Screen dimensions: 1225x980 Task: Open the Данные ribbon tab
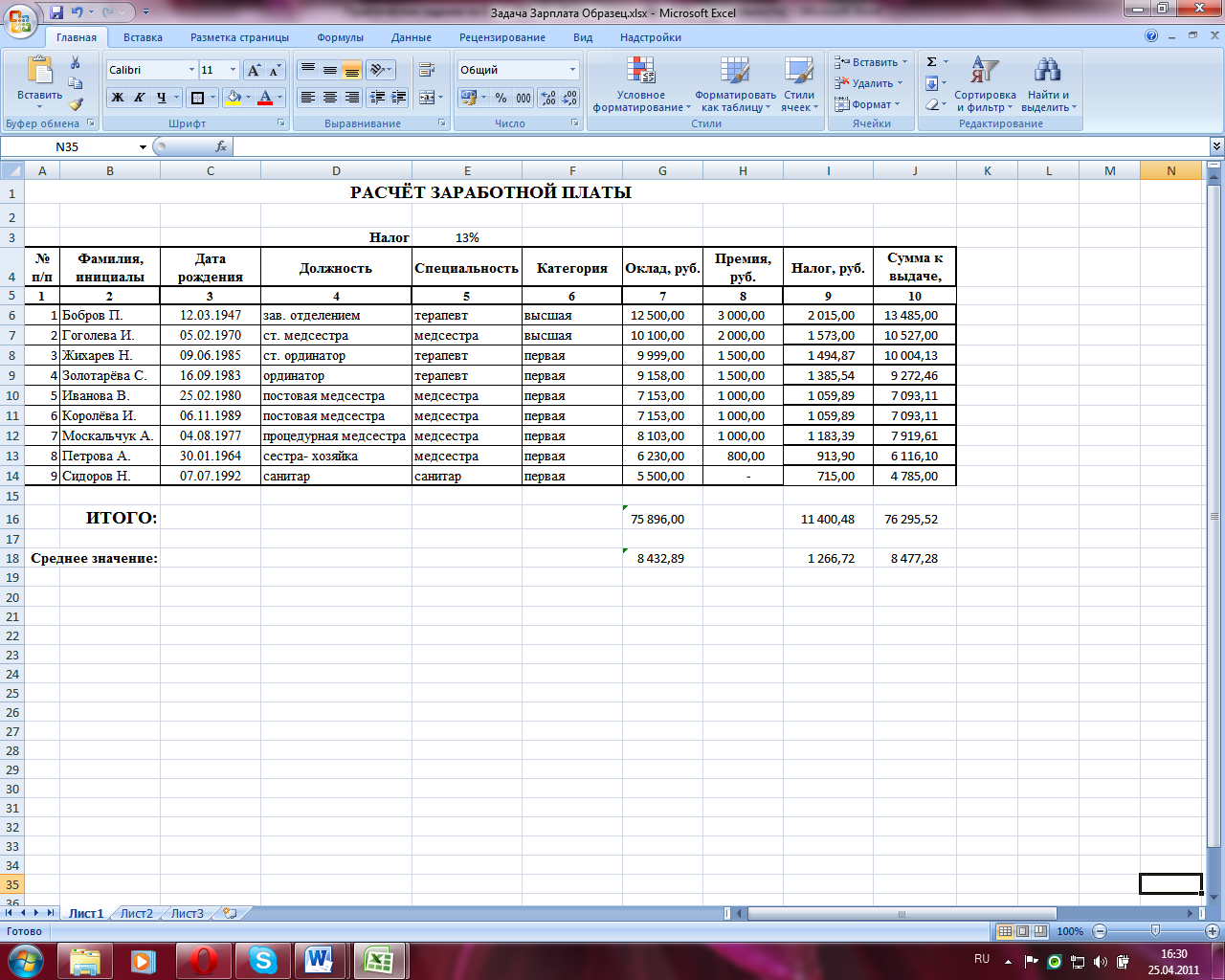412,37
